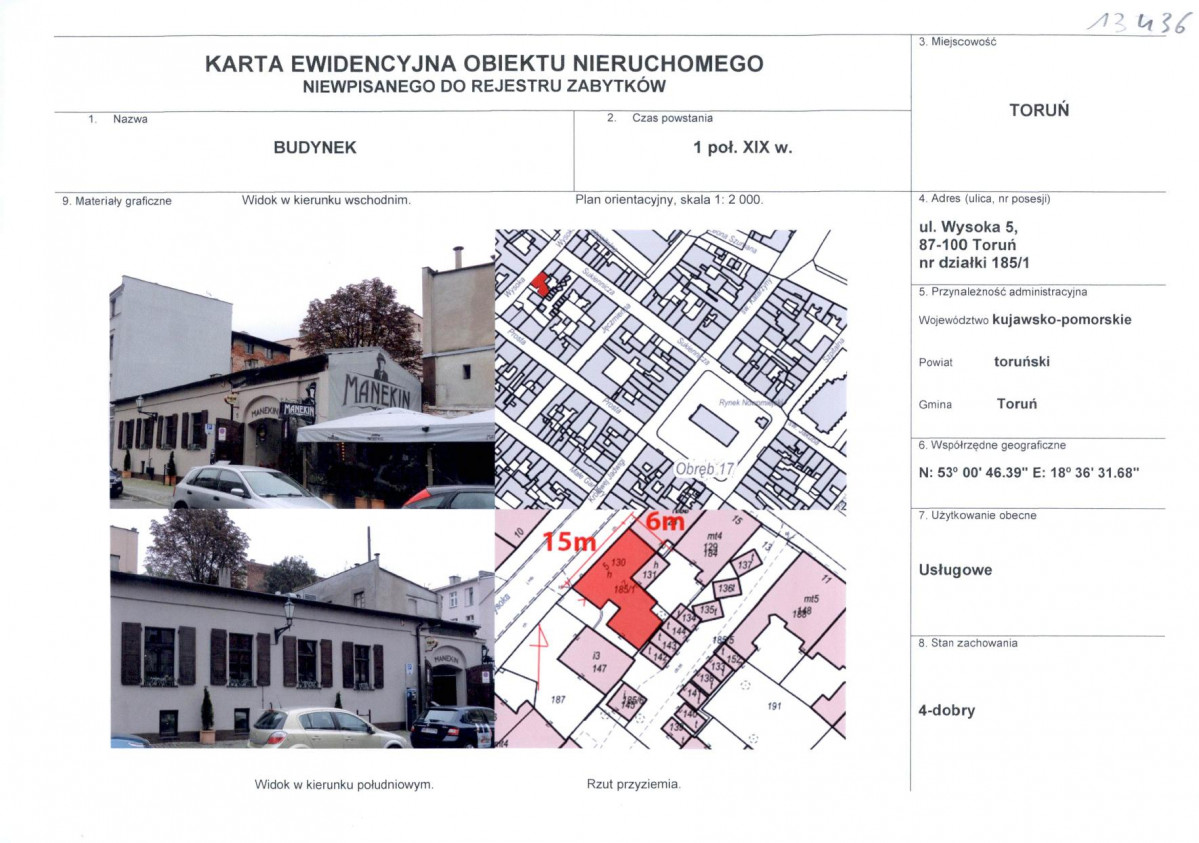1199x843 pixels.
Task: Click the '2. Czas powstania' label
Action: point(660,118)
